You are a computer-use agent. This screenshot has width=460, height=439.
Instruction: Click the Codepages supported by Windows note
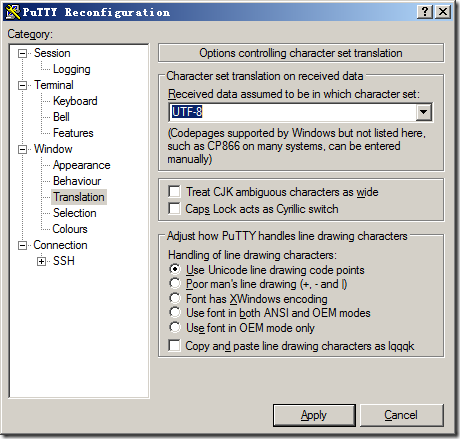[x=297, y=146]
